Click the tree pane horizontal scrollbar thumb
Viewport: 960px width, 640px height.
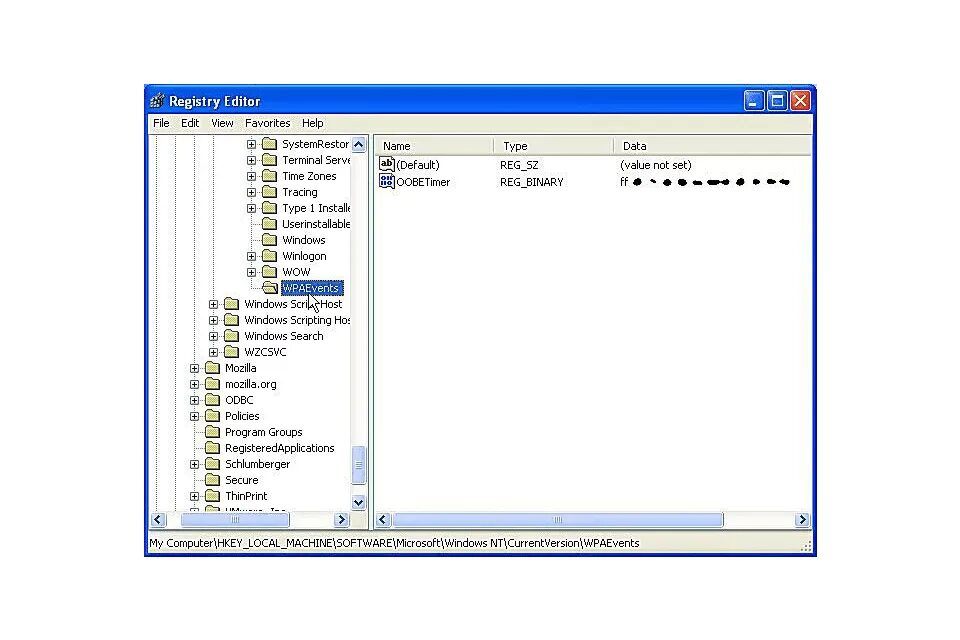234,520
